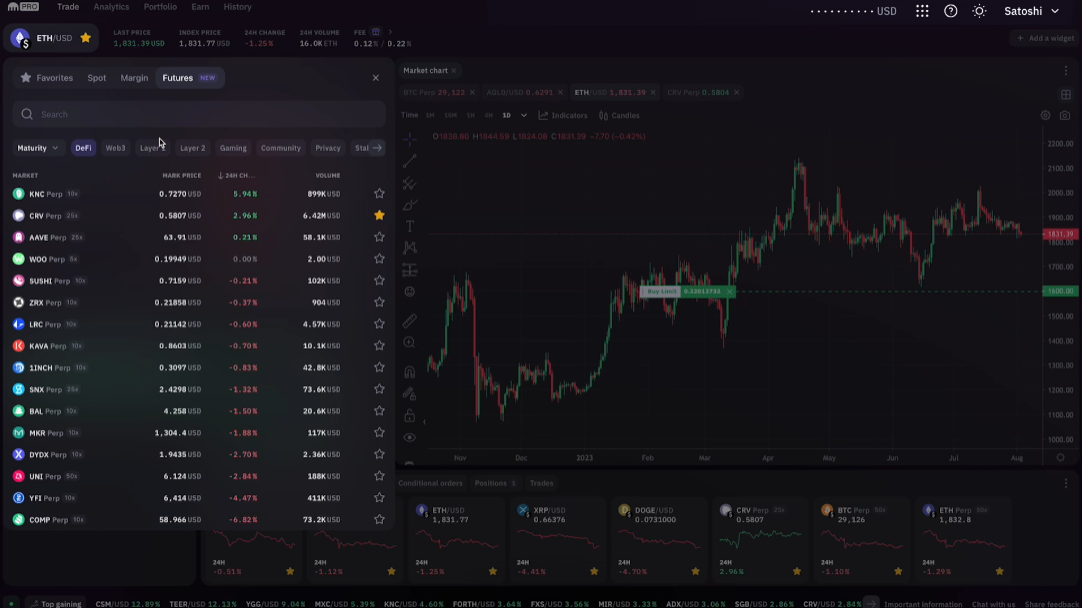Switch to the Favorites tab

tap(47, 78)
